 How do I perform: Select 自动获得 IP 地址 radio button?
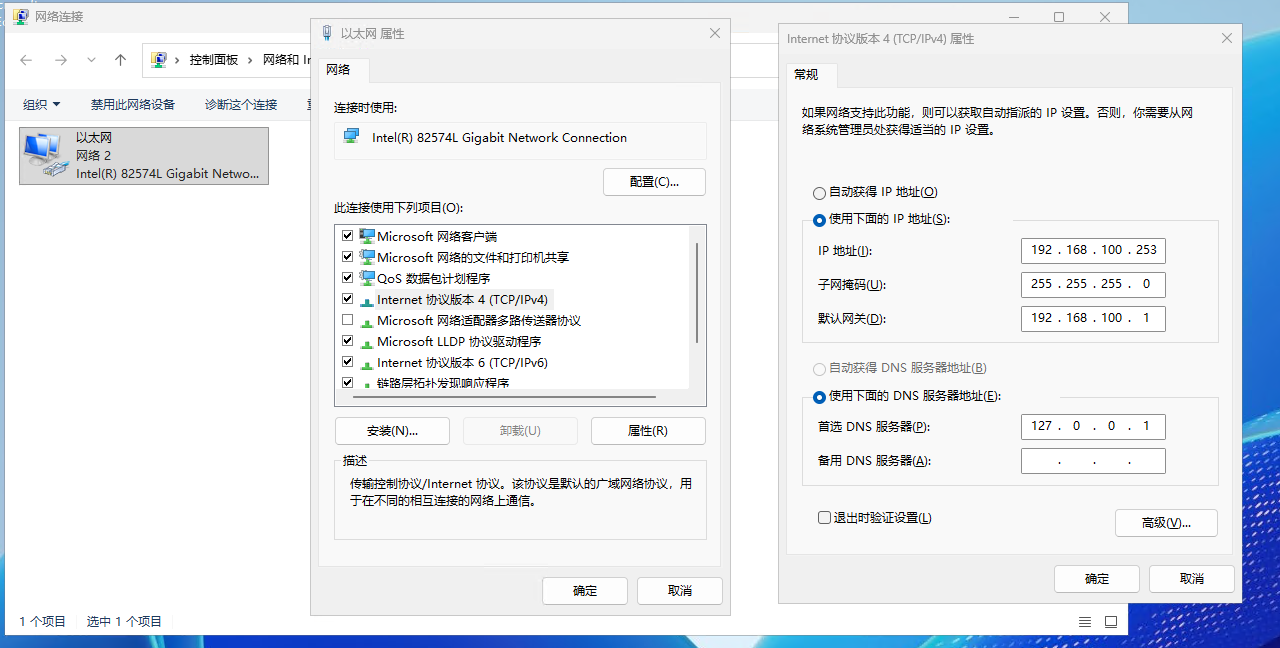click(820, 192)
